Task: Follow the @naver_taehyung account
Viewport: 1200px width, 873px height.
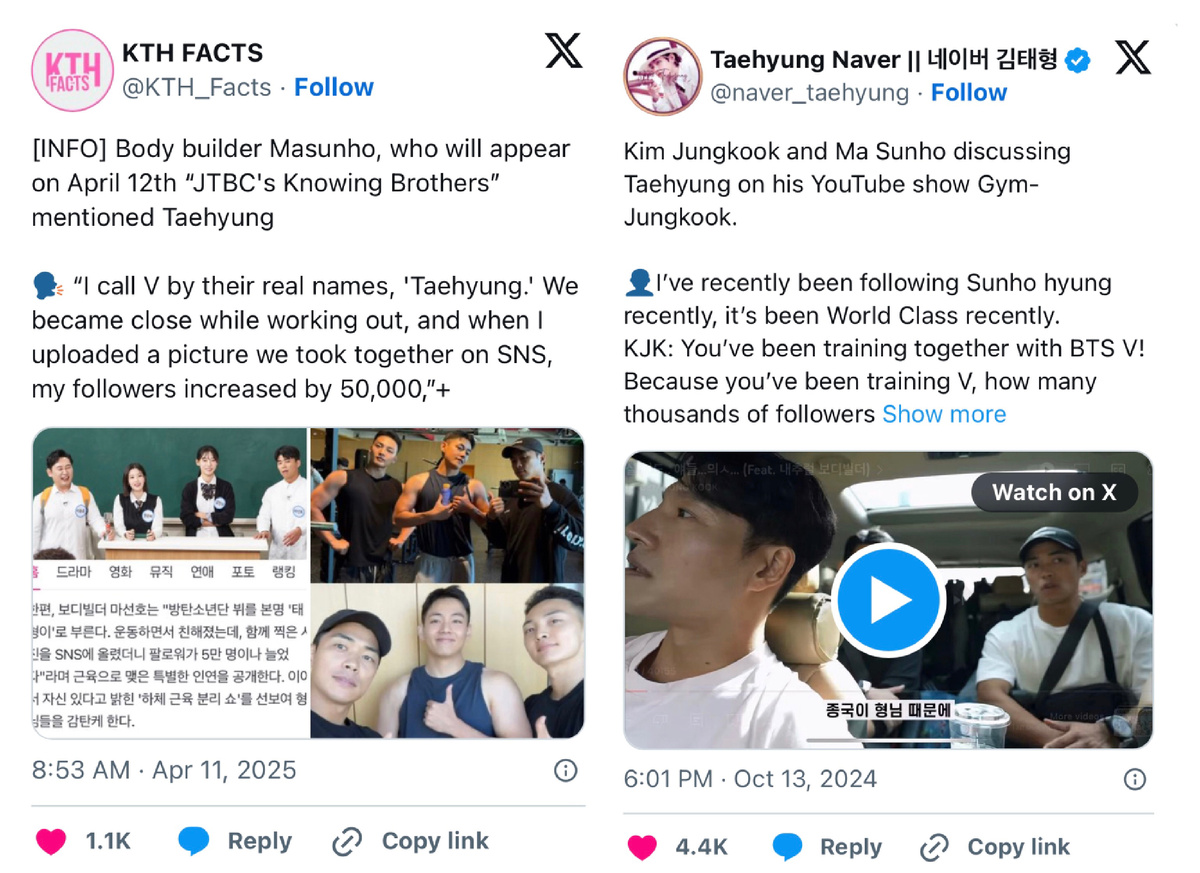Action: (x=969, y=93)
